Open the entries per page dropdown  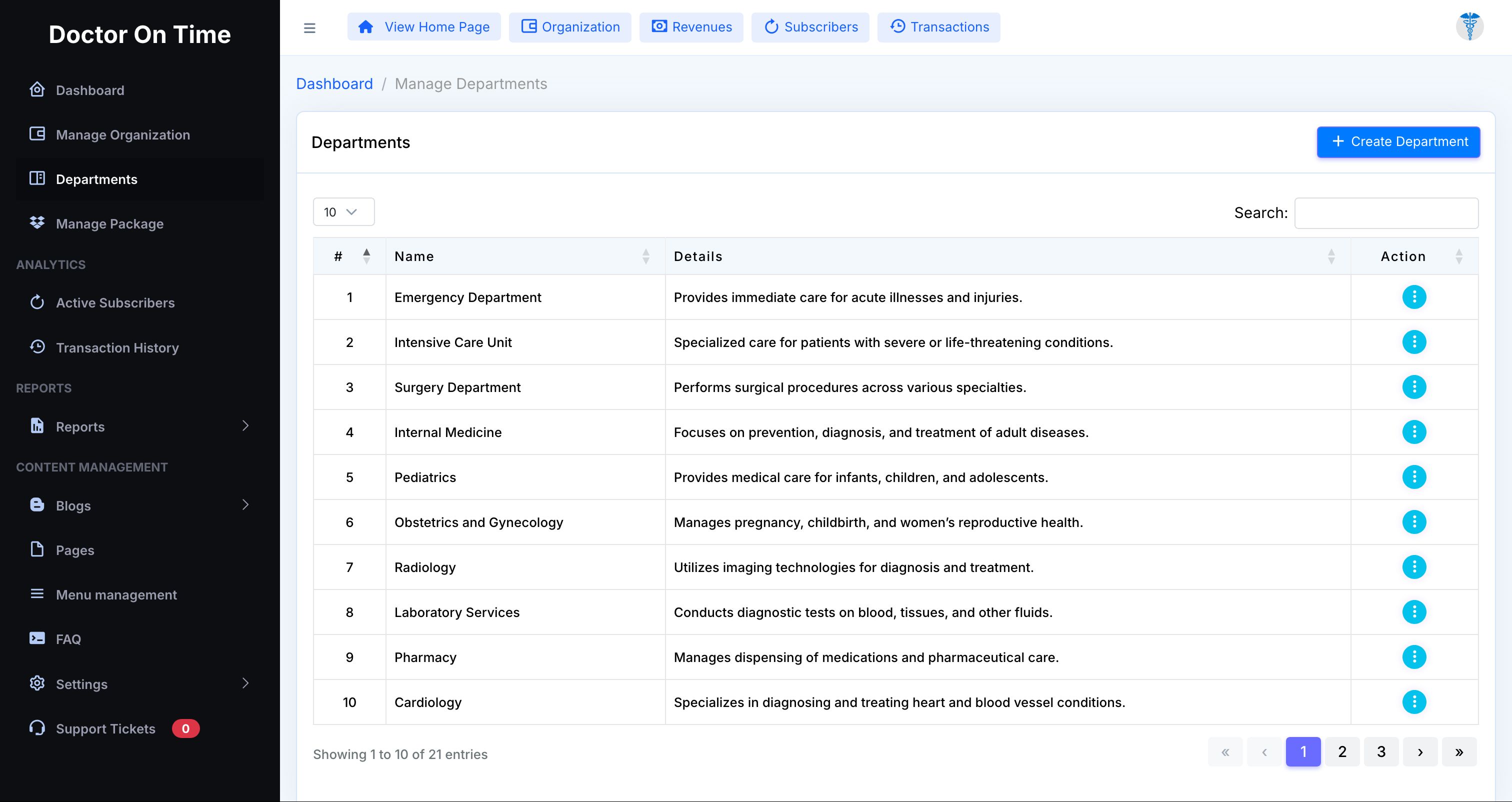point(343,212)
